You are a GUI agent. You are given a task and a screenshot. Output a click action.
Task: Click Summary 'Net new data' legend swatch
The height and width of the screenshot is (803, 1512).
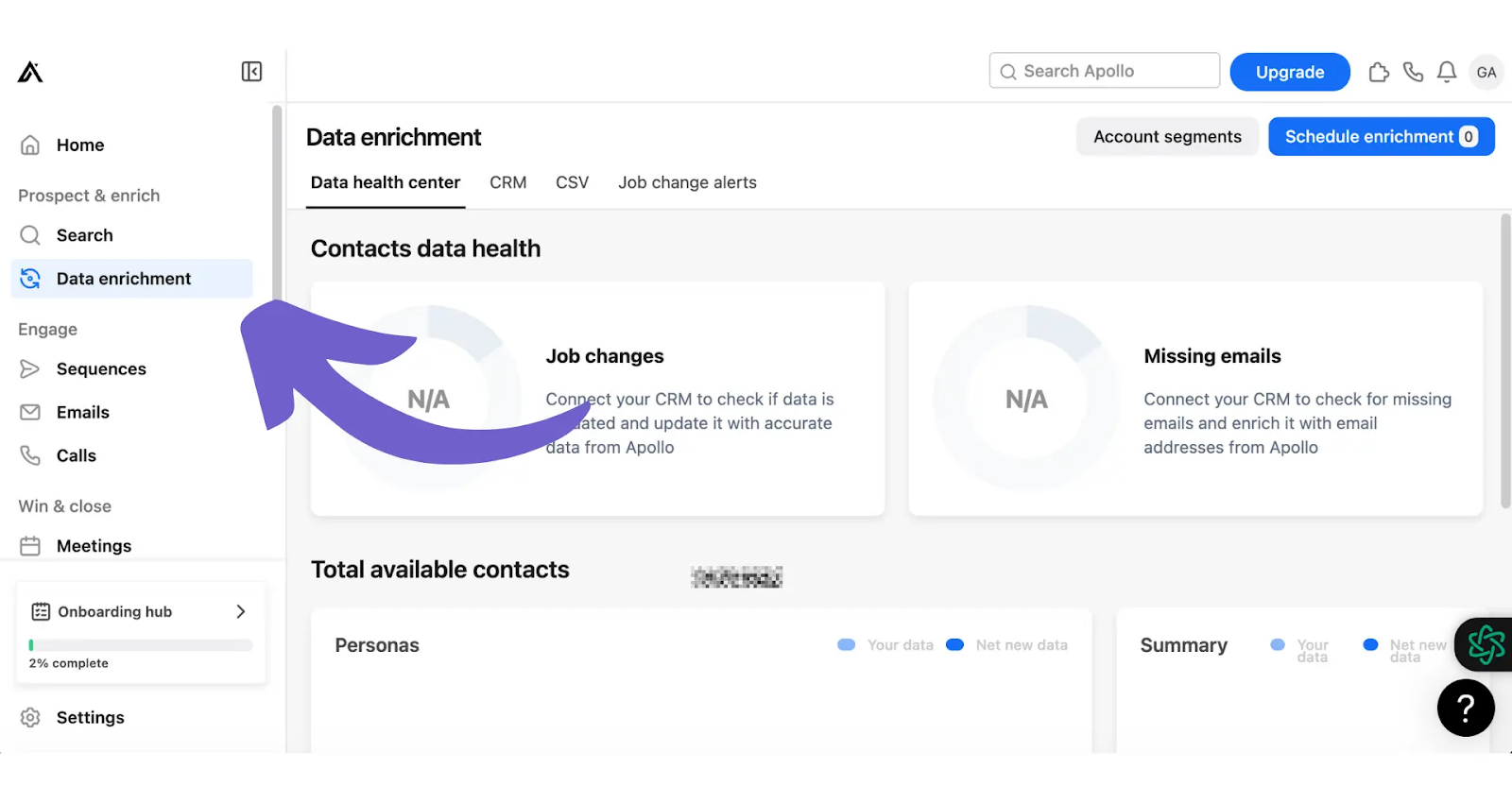1370,645
